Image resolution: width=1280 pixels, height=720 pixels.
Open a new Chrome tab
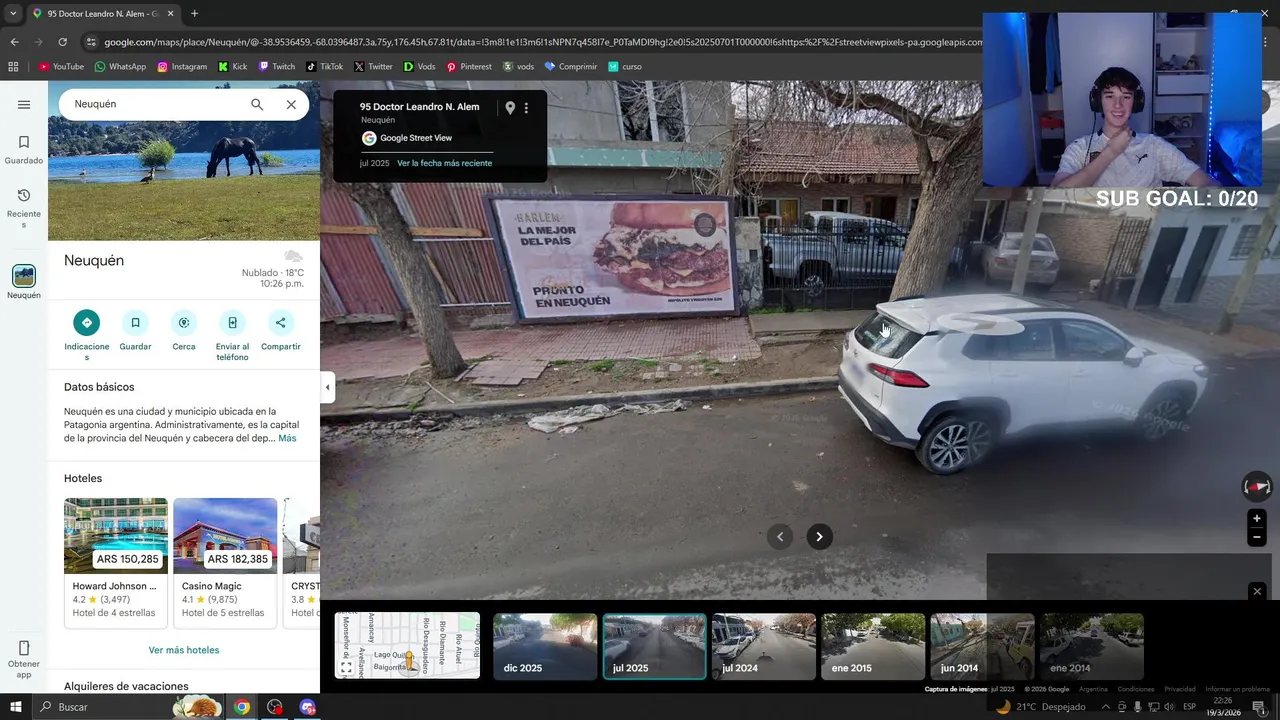point(194,14)
